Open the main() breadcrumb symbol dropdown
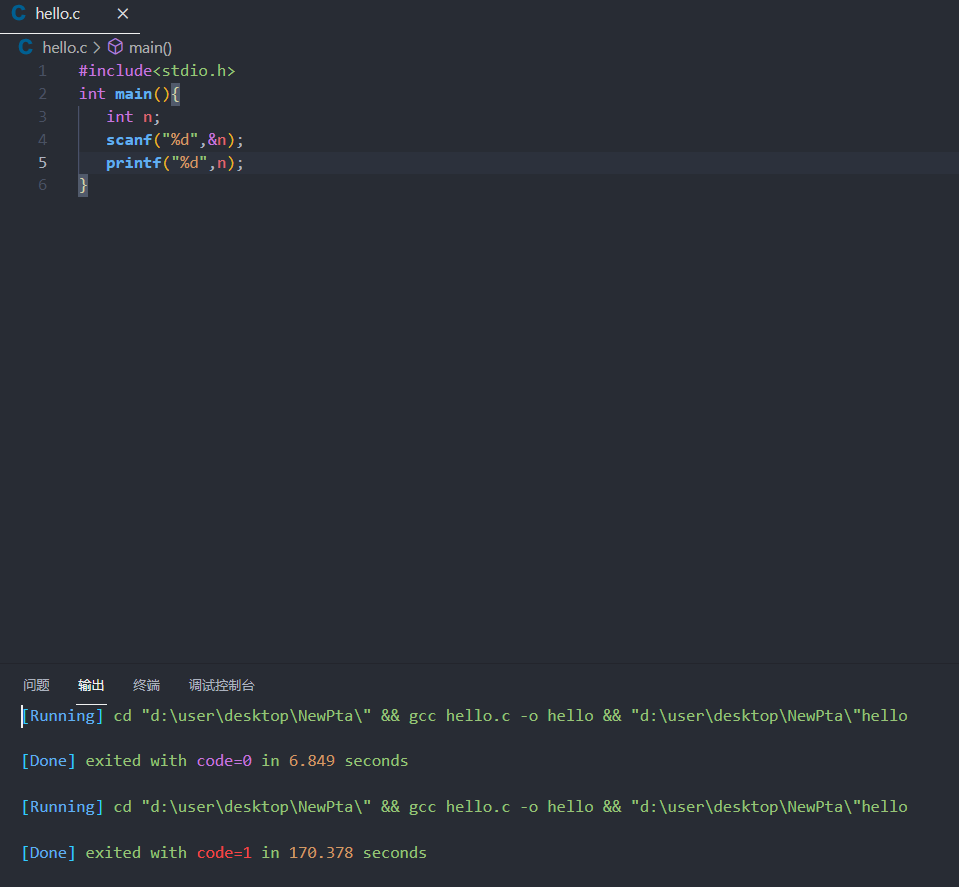Image resolution: width=959 pixels, height=887 pixels. pos(148,47)
